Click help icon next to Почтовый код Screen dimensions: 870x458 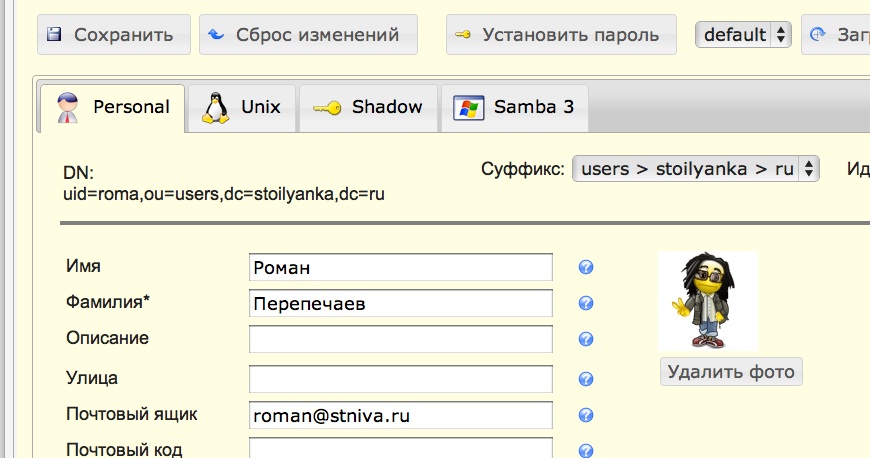pos(587,451)
